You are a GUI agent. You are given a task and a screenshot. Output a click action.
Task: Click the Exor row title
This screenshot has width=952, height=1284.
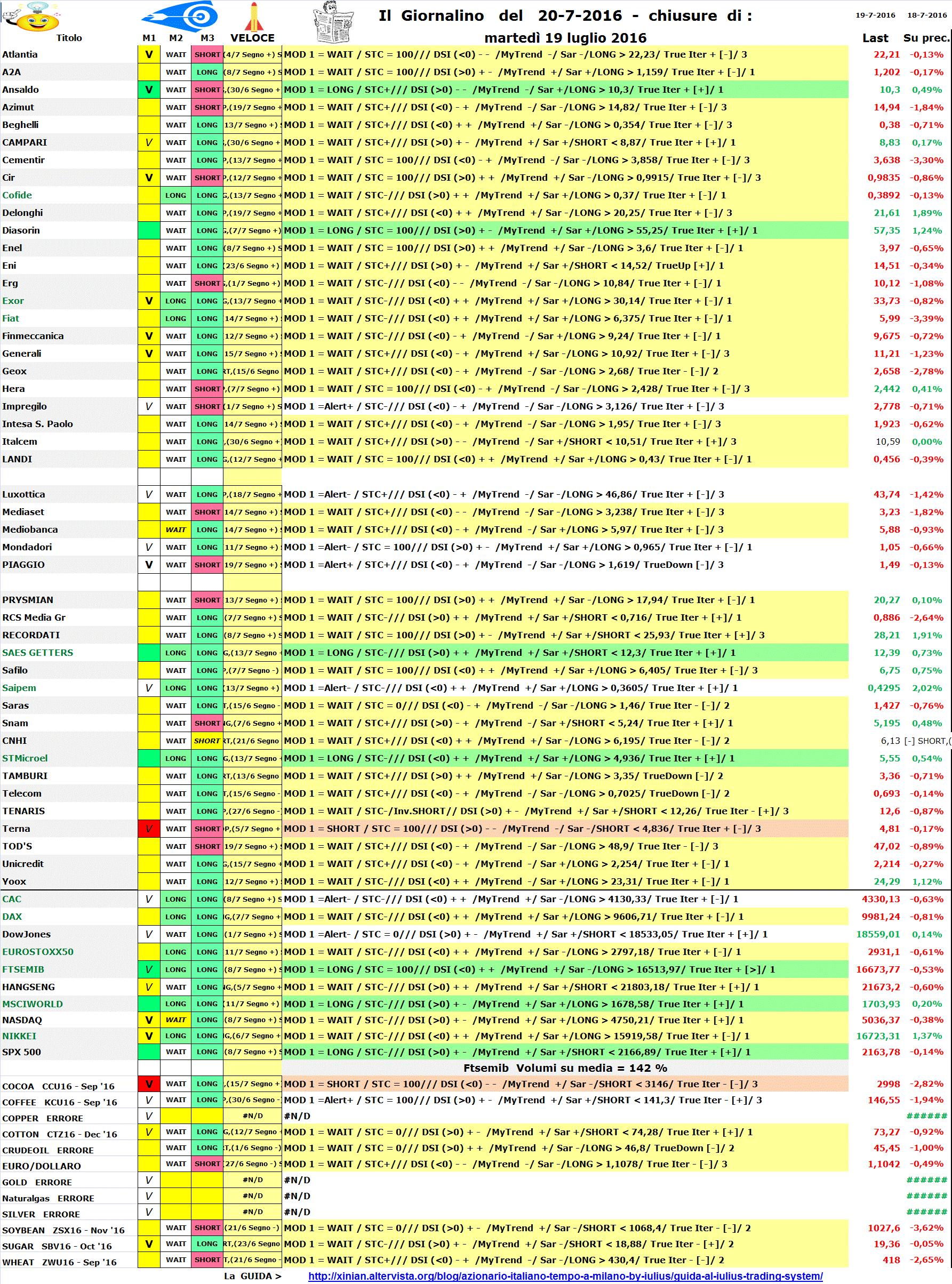(13, 301)
